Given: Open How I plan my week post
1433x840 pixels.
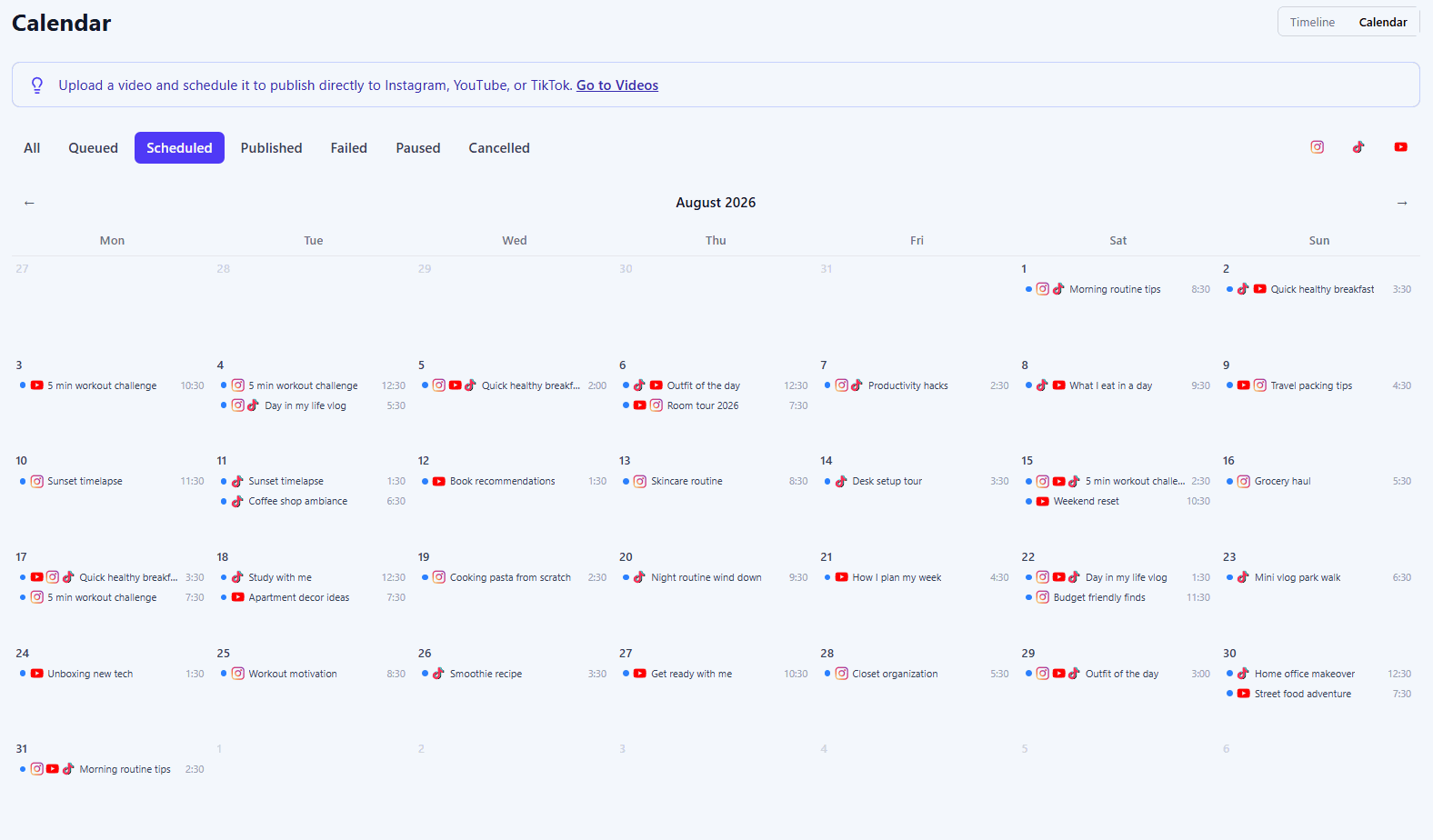Looking at the screenshot, I should coord(917,577).
